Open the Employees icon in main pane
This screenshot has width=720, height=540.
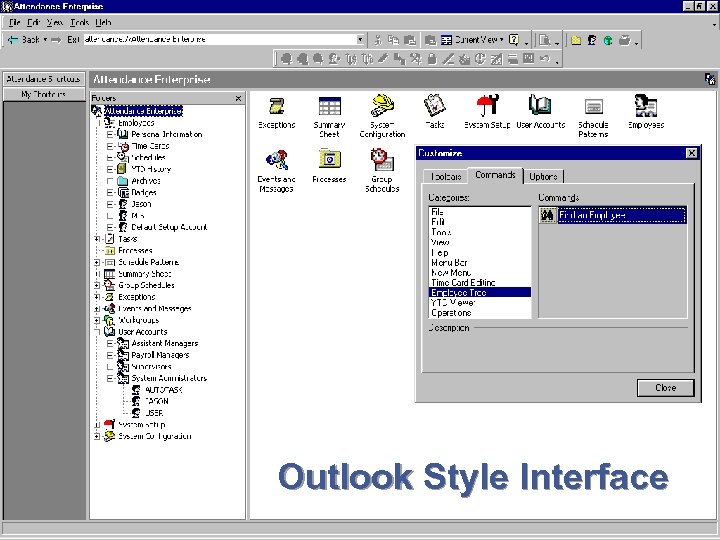(x=645, y=105)
